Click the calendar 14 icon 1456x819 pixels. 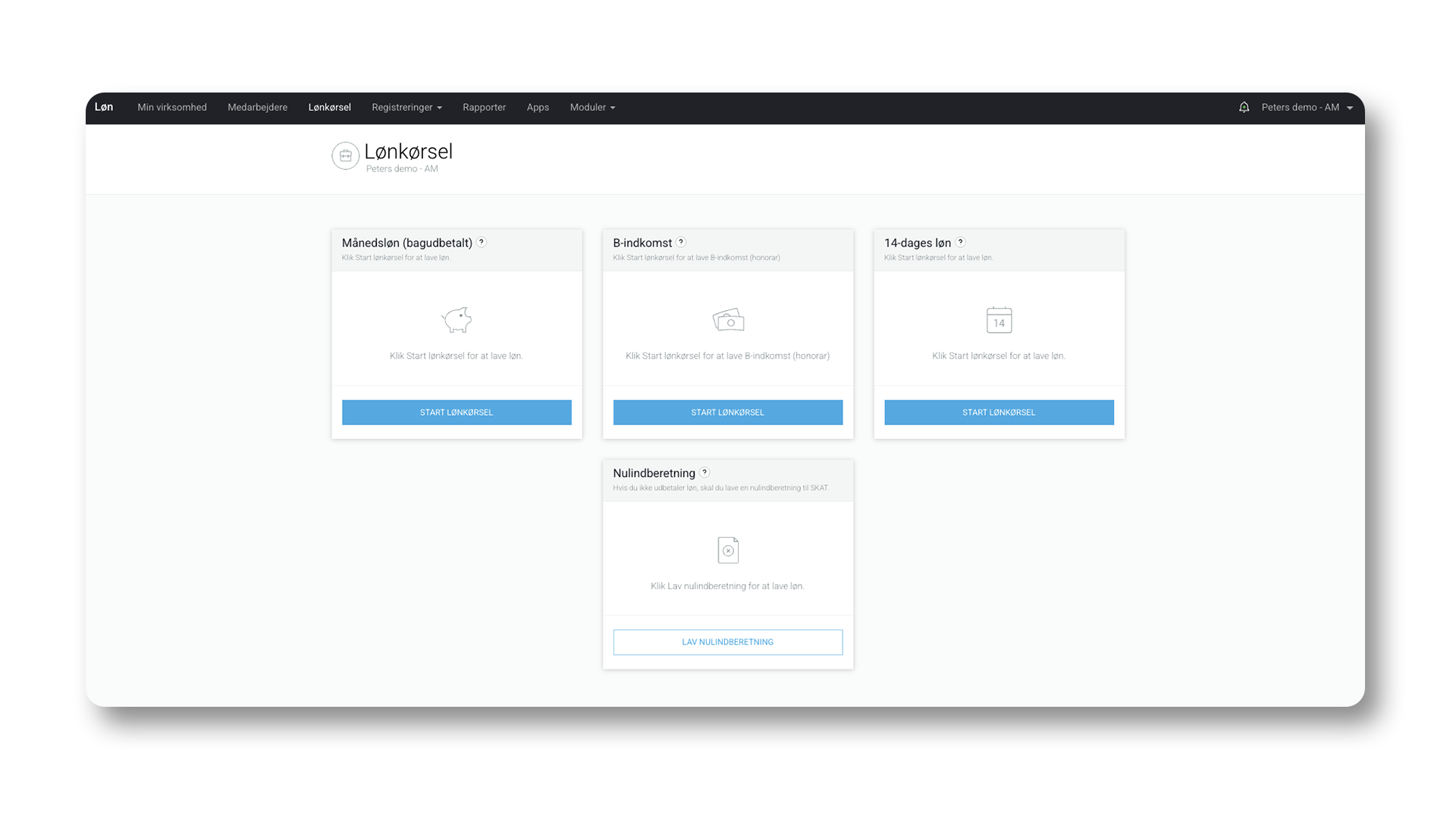999,320
